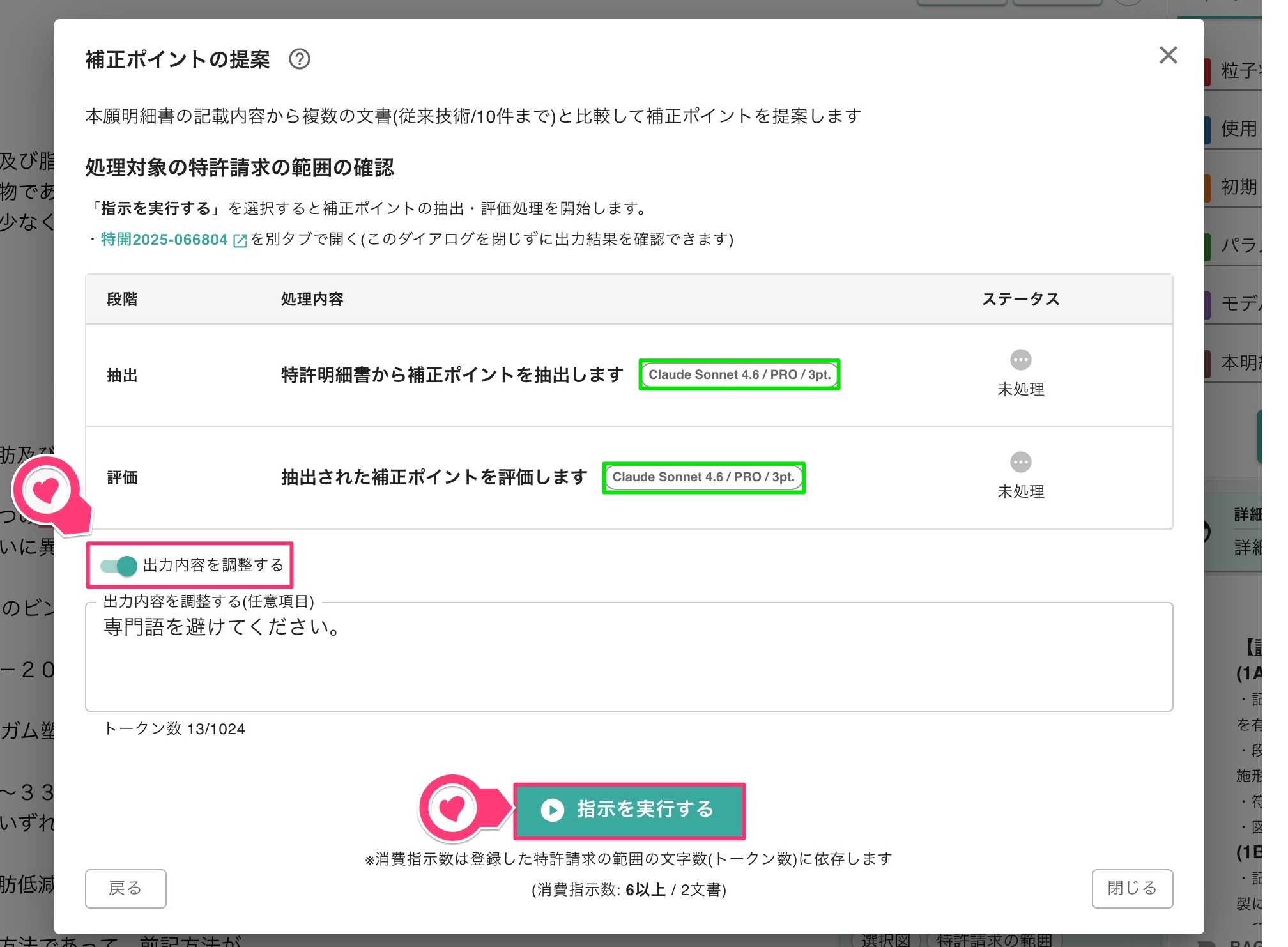1288x947 pixels.
Task: Click the 評価 stage label
Action: pos(122,477)
